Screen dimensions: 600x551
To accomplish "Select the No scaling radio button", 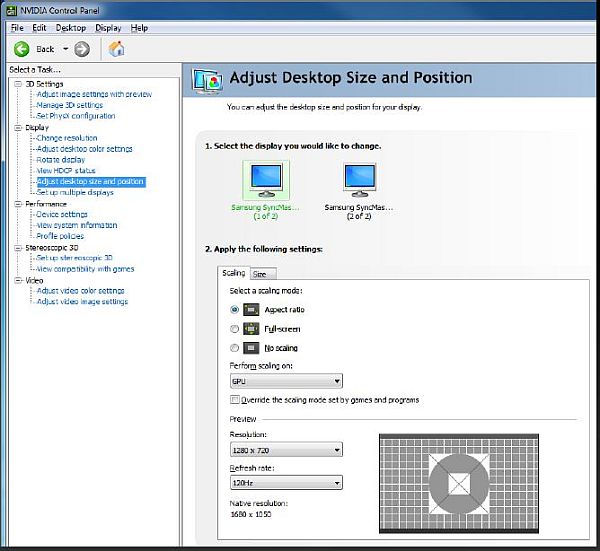I will (x=235, y=348).
